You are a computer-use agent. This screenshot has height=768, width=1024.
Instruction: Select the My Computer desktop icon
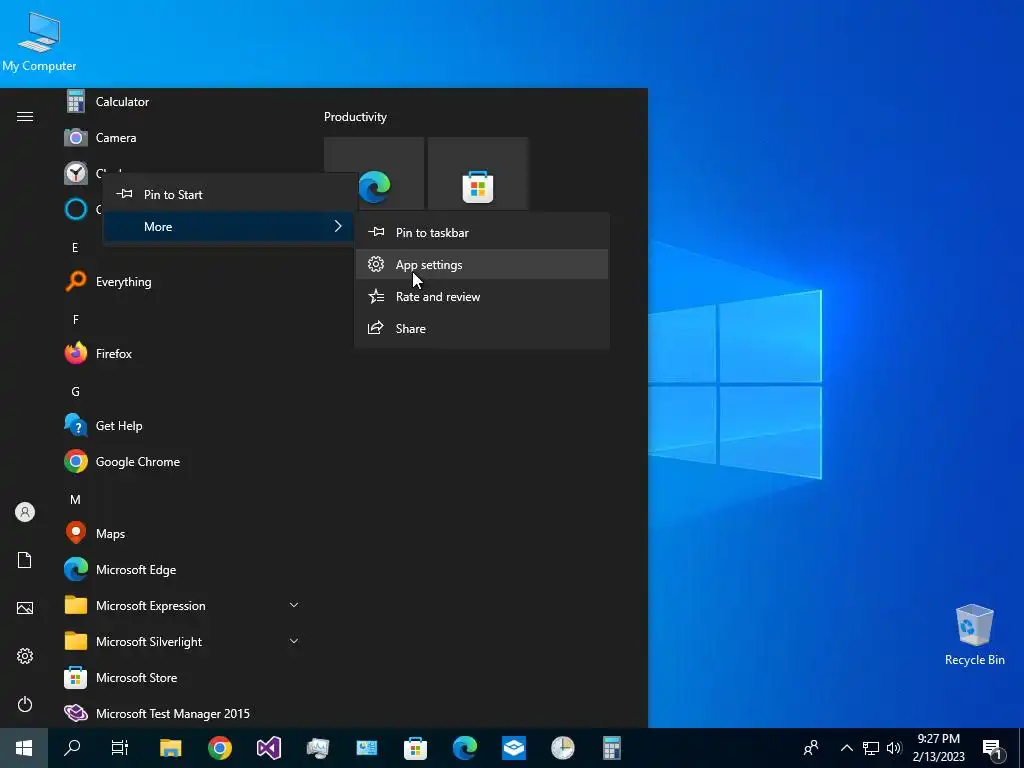point(39,40)
